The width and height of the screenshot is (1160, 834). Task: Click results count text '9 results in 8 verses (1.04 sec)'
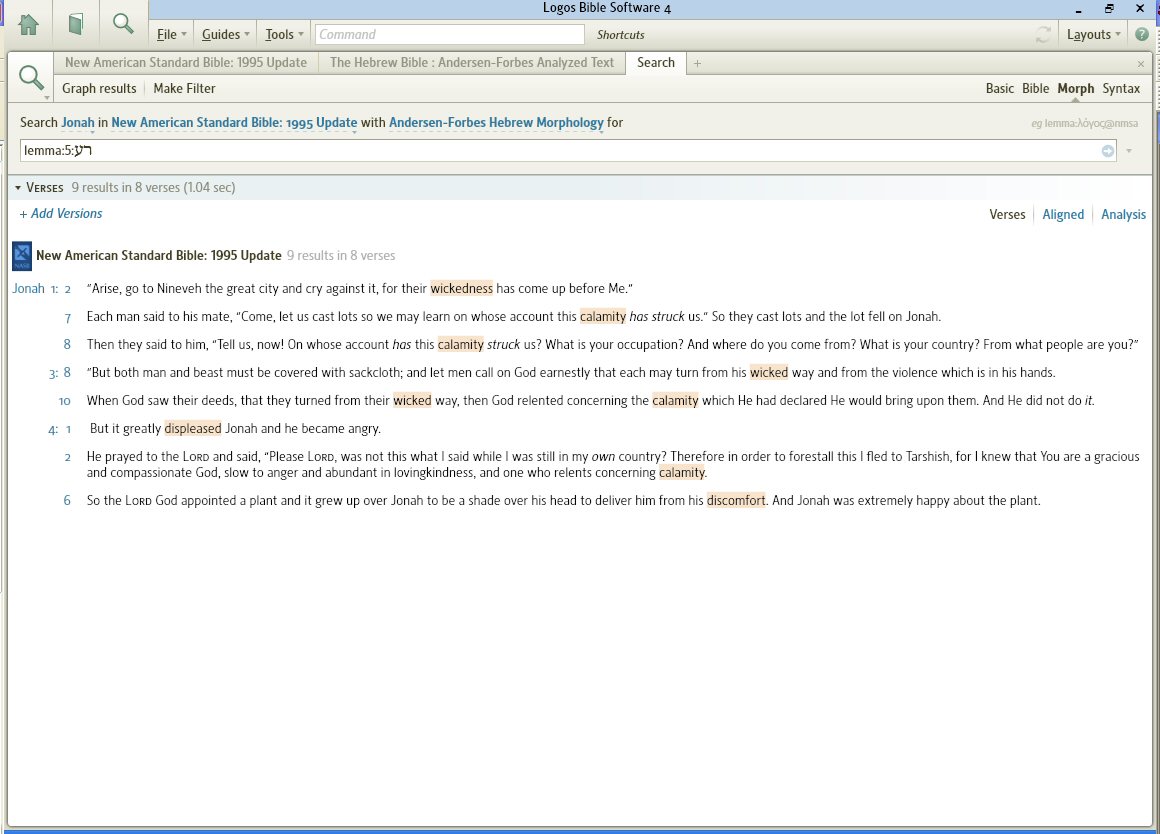pos(153,188)
